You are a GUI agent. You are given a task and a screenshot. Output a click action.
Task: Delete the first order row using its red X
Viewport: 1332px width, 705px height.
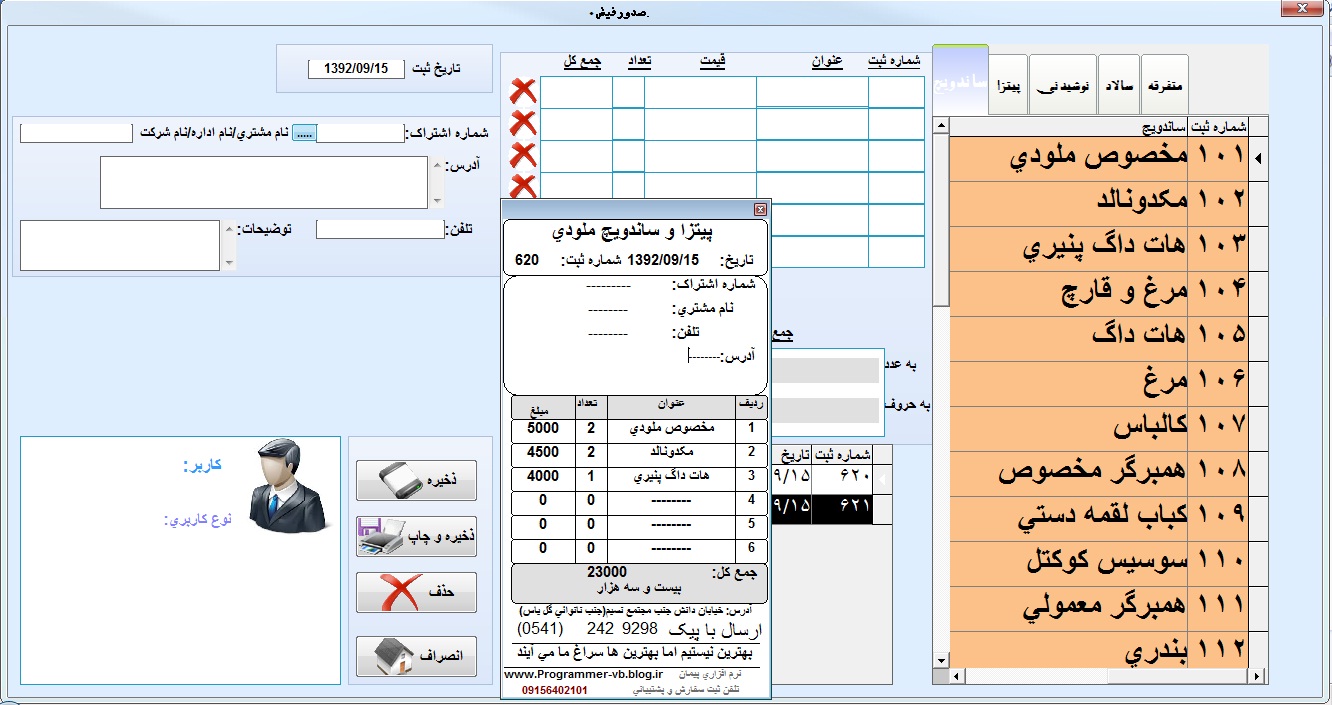(x=523, y=92)
